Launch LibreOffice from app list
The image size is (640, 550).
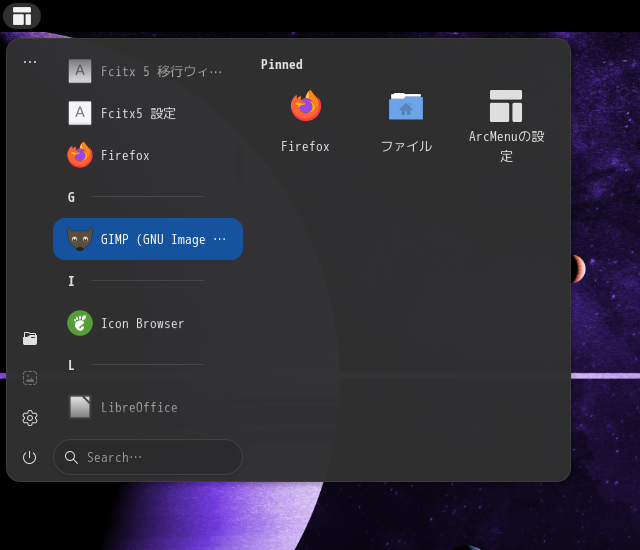point(148,407)
